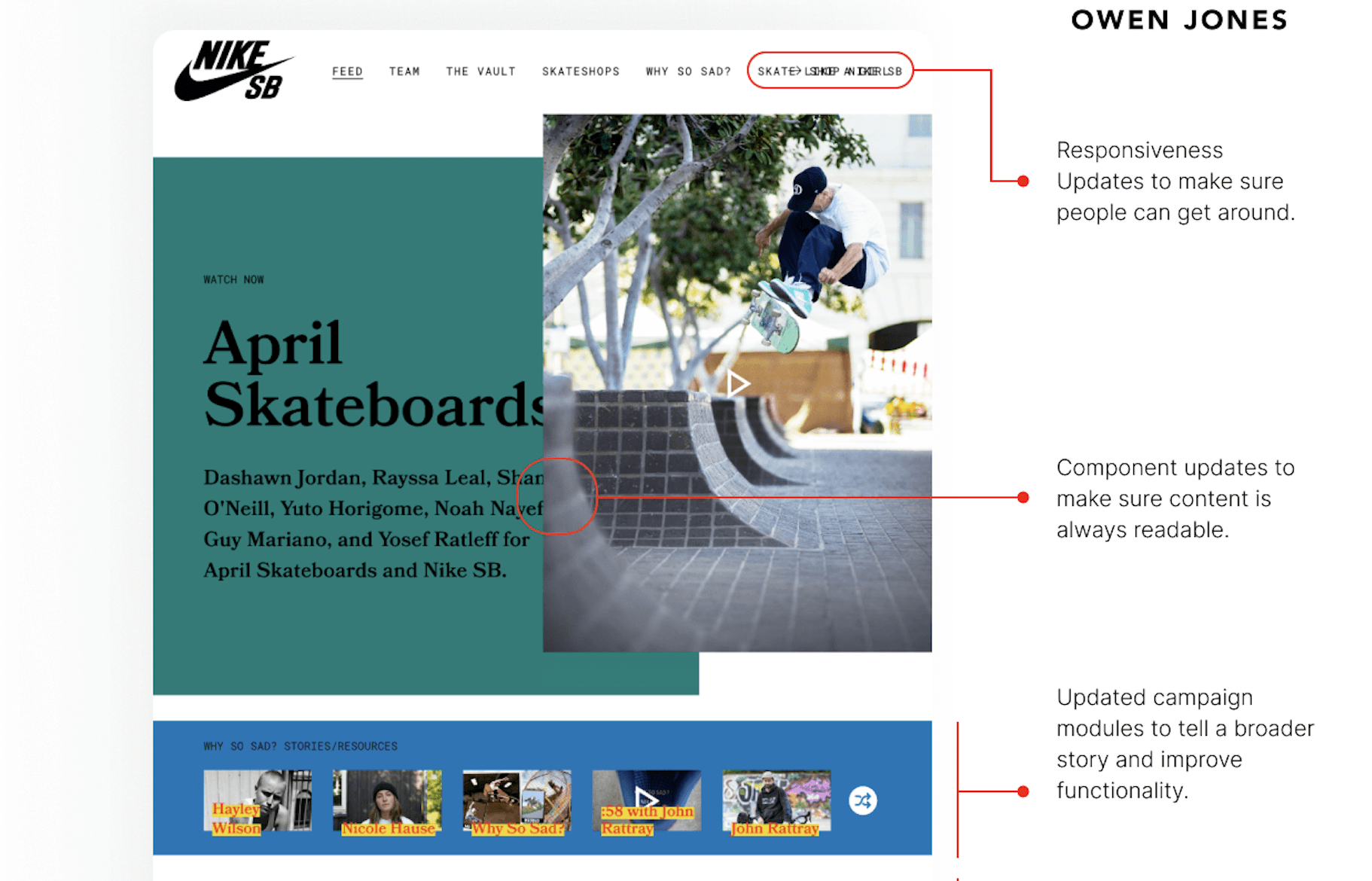The width and height of the screenshot is (1372, 881).
Task: Click the Nike SB logo
Action: coord(234,71)
